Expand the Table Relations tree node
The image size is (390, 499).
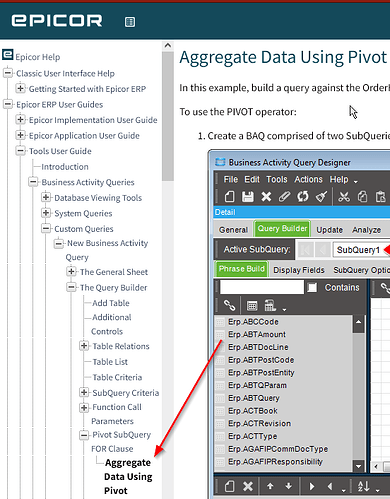point(84,346)
